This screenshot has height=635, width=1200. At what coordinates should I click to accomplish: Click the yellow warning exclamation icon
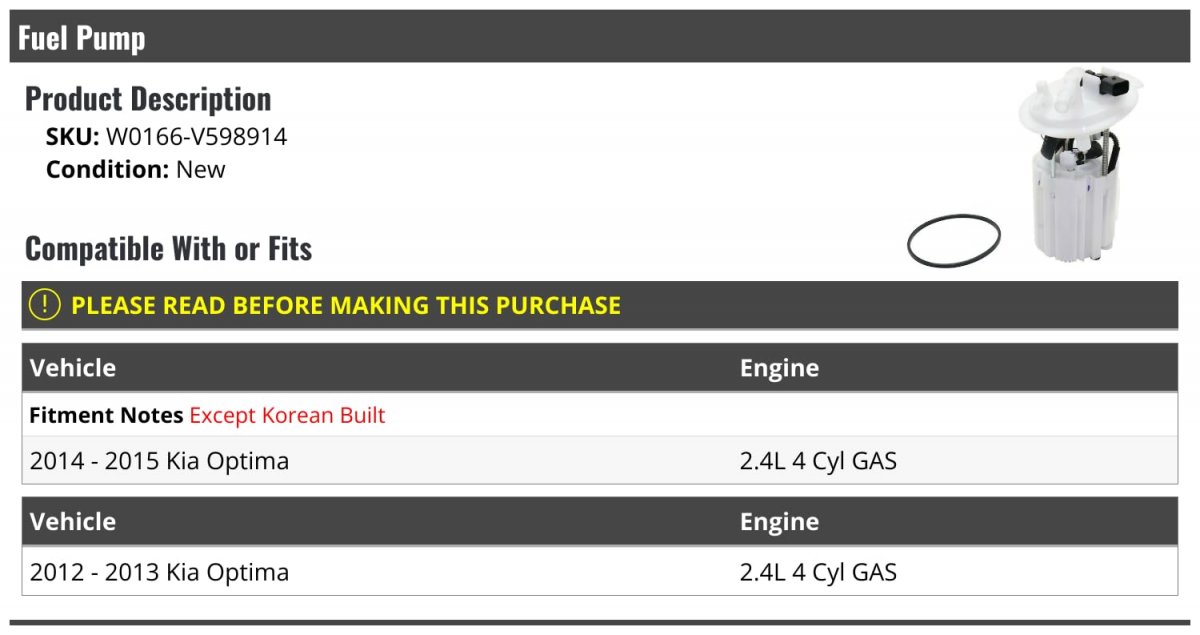pos(45,305)
